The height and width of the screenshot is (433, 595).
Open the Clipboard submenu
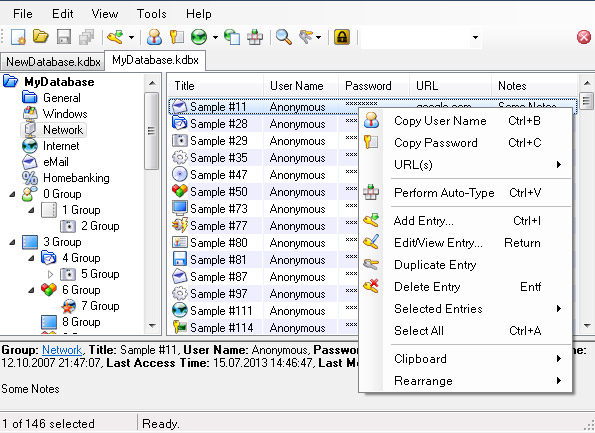click(465, 359)
